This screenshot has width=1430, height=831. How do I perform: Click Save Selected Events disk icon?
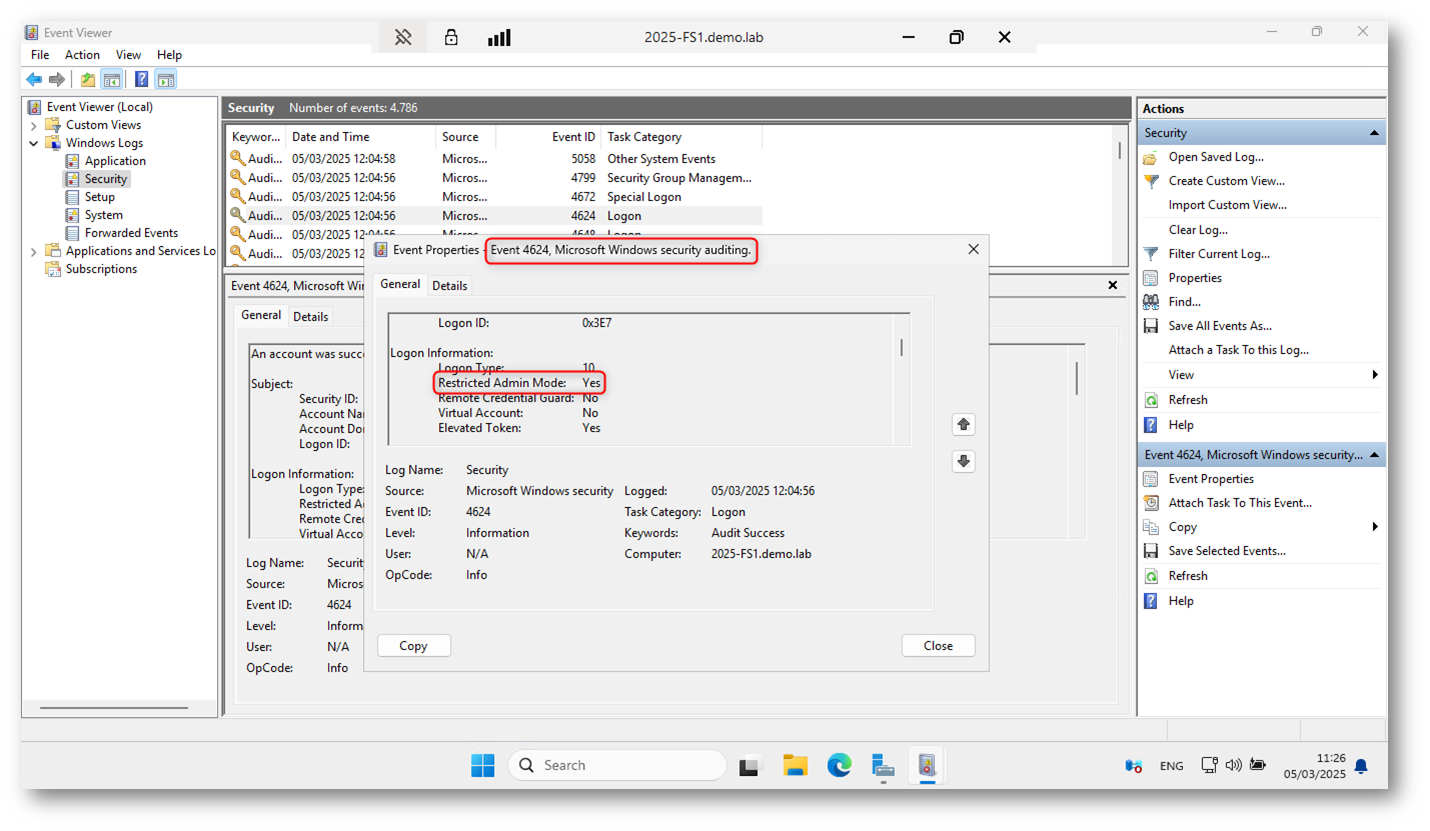1150,551
